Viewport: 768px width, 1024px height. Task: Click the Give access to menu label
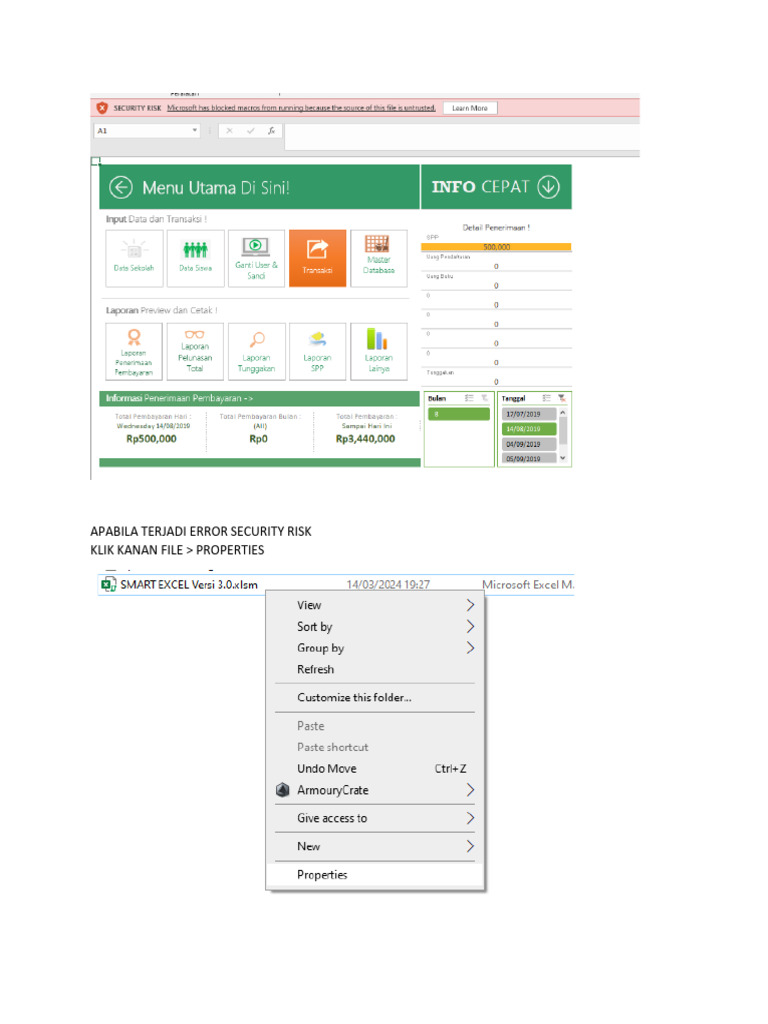pyautogui.click(x=332, y=818)
